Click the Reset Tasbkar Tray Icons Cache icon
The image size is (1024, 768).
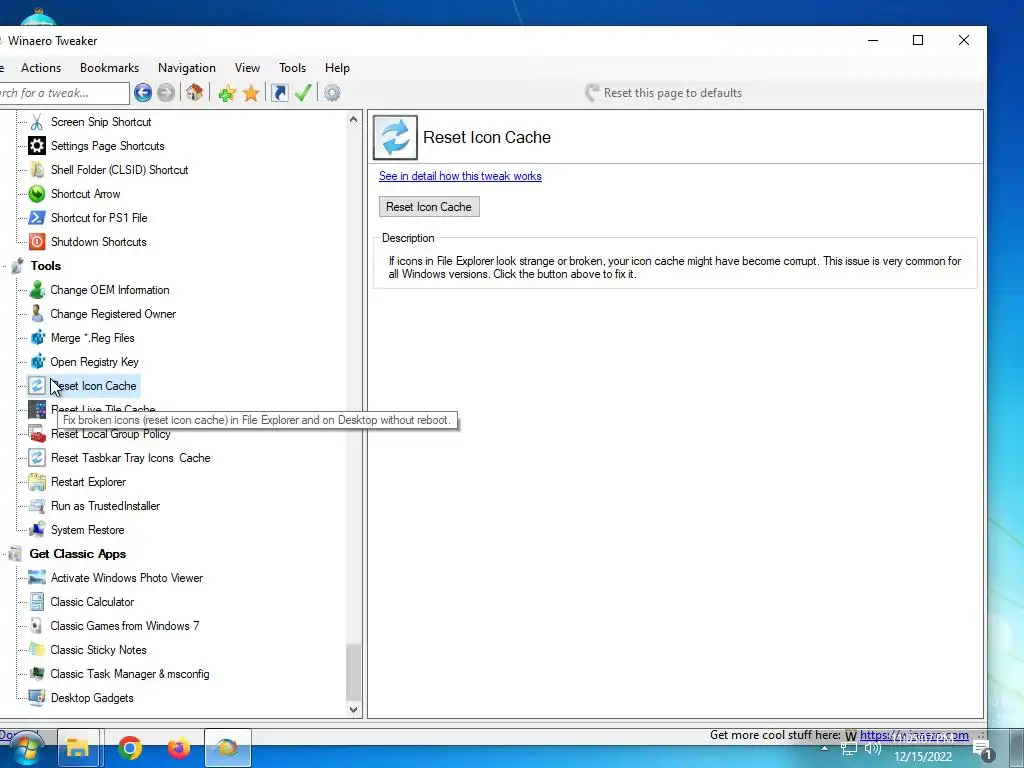[37, 458]
